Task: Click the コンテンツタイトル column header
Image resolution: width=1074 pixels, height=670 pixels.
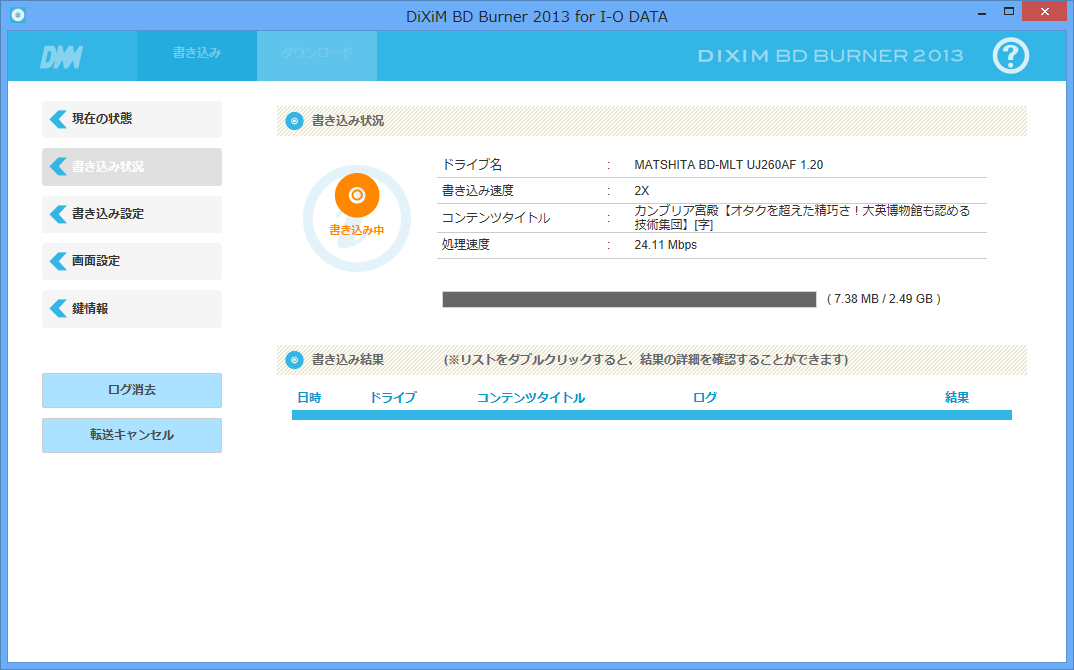Action: click(x=531, y=398)
